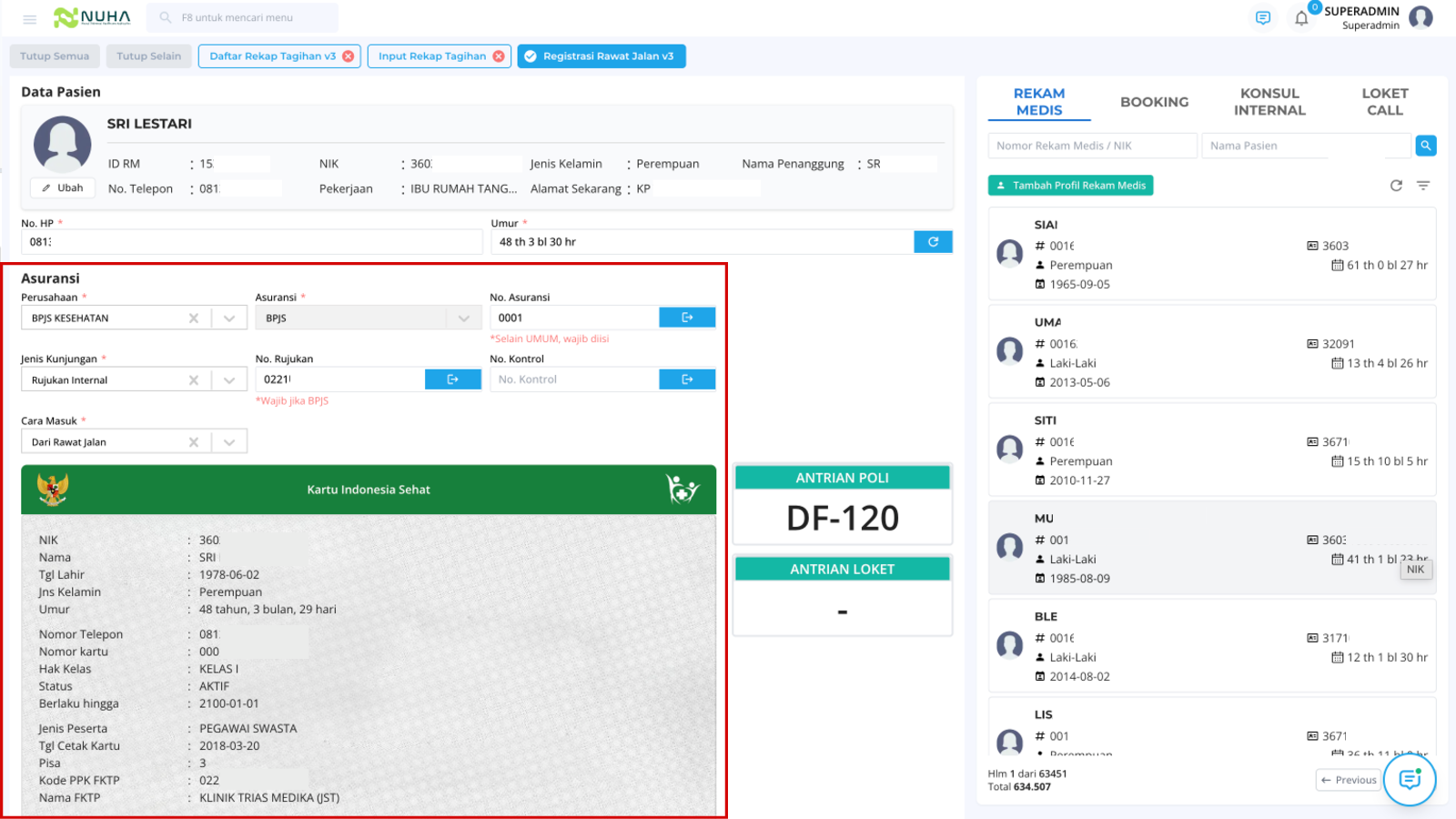Open the Registrasi Rawat Jalan v3 tab
This screenshot has width=1456, height=819.
pos(602,56)
